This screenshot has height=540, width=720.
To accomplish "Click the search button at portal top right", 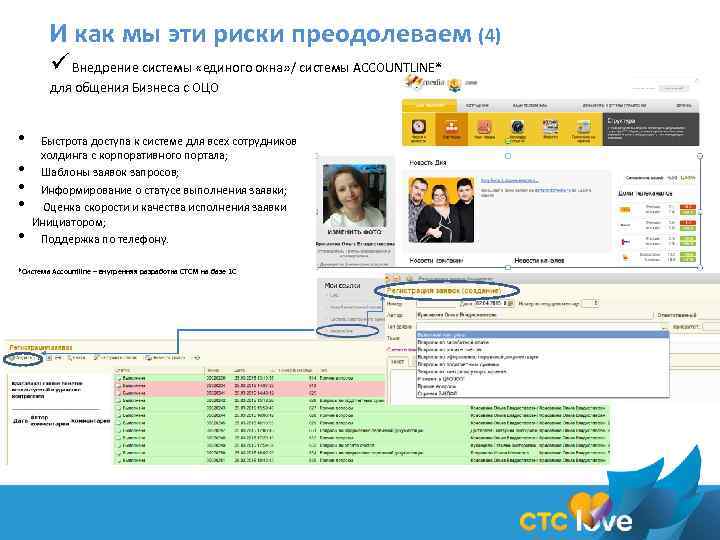I will [x=674, y=88].
